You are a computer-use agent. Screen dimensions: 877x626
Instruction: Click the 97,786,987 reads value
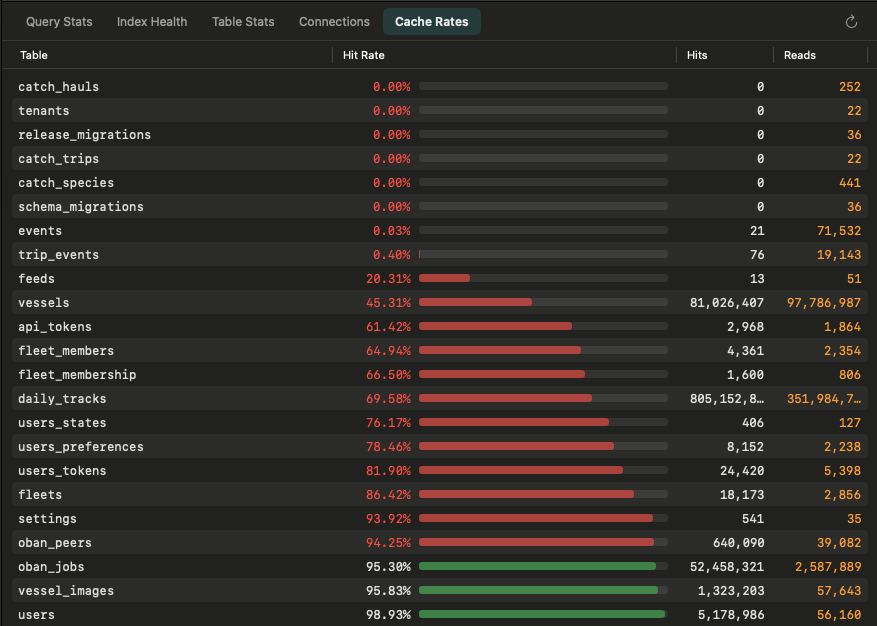coord(824,303)
